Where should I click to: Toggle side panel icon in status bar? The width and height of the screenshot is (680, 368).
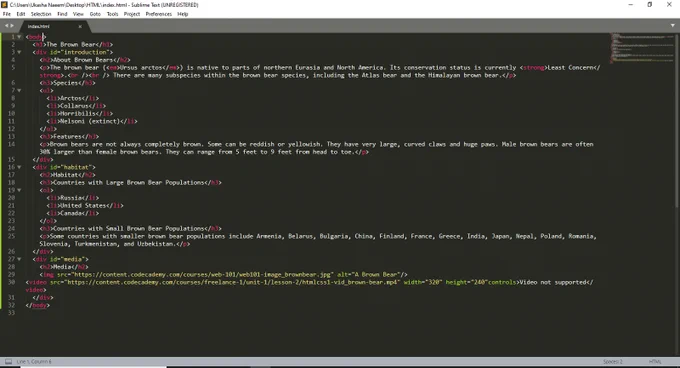(x=8, y=361)
